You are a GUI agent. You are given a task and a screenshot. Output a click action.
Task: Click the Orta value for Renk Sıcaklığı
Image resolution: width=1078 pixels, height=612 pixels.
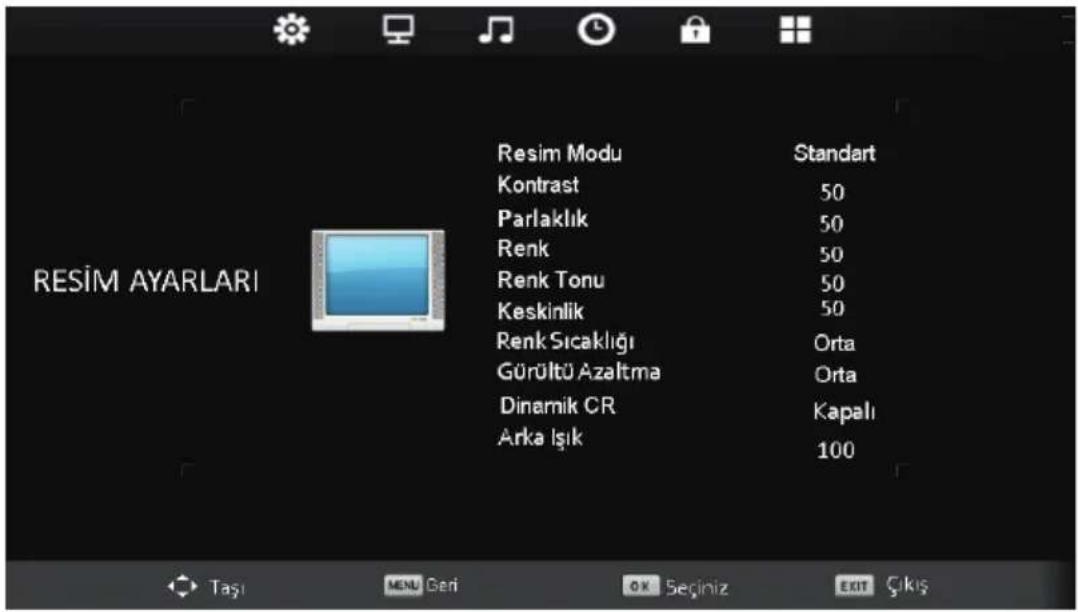(835, 342)
